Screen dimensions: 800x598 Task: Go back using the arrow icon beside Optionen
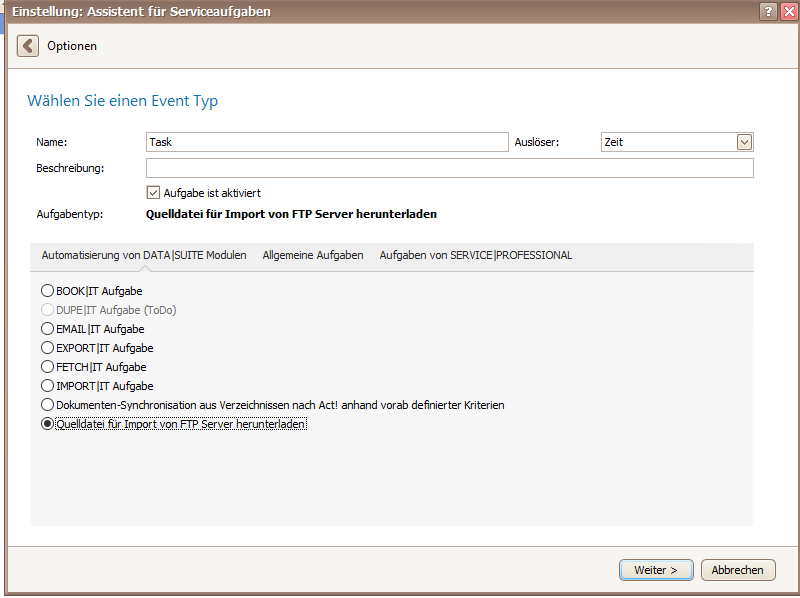click(28, 46)
